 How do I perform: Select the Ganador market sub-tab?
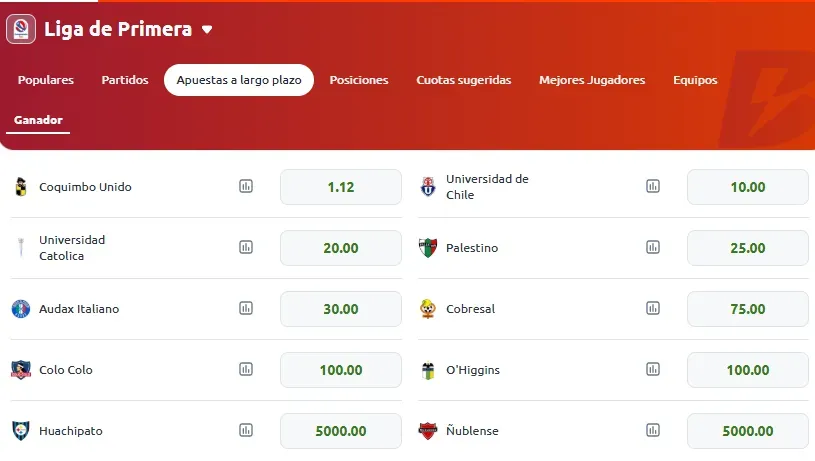[x=38, y=120]
